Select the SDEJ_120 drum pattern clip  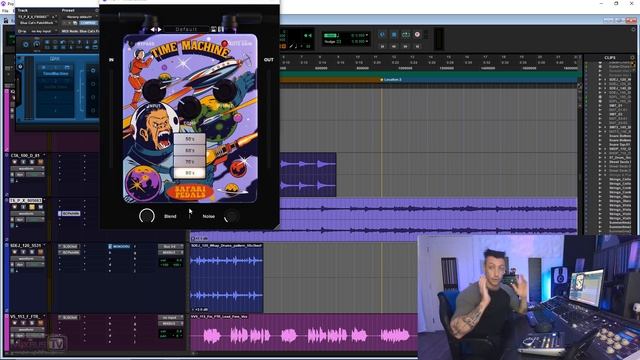pyautogui.click(x=227, y=278)
